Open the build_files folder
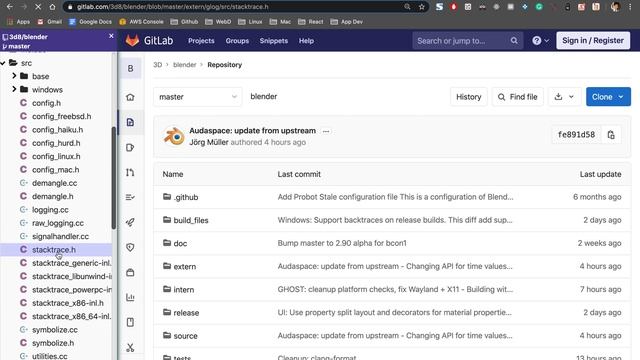The width and height of the screenshot is (640, 360). click(x=191, y=220)
